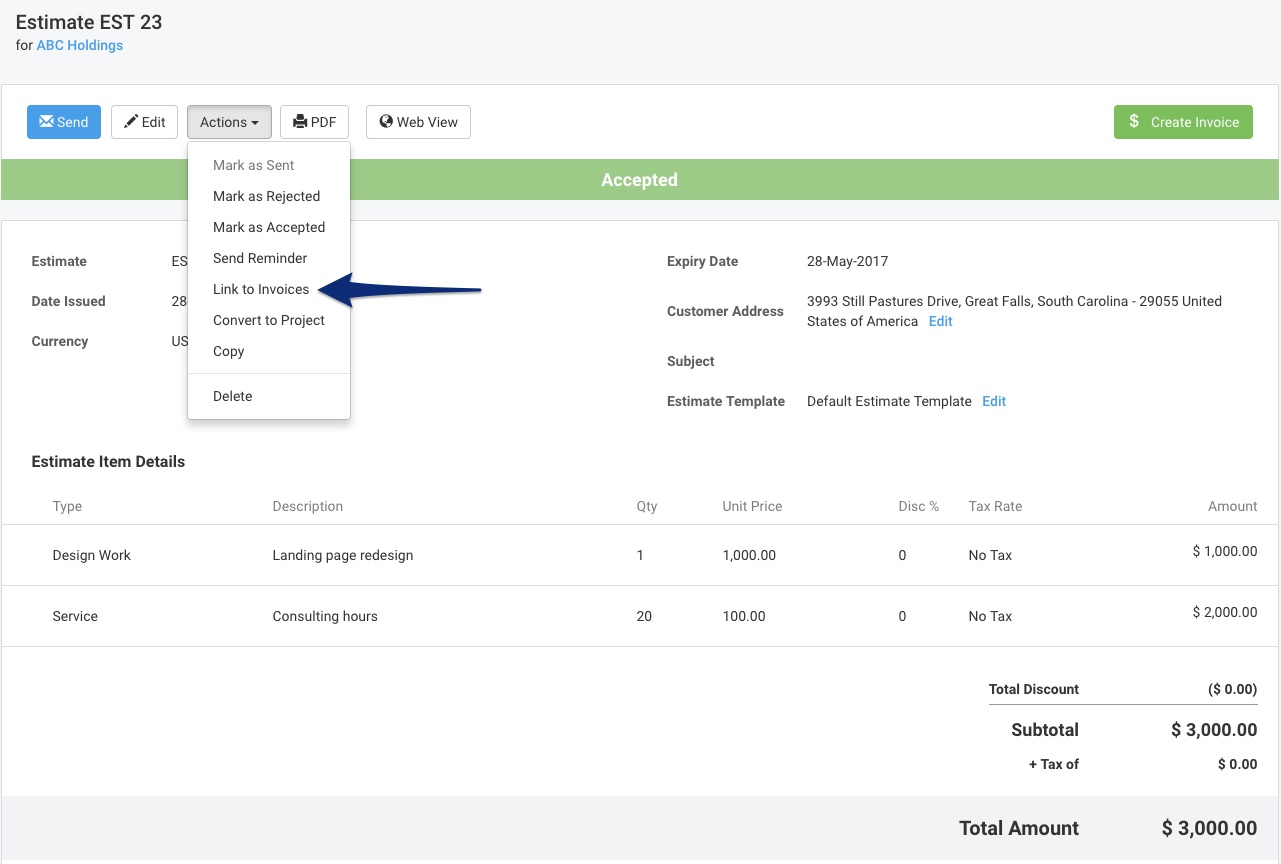Click the Accepted status banner

pos(640,180)
